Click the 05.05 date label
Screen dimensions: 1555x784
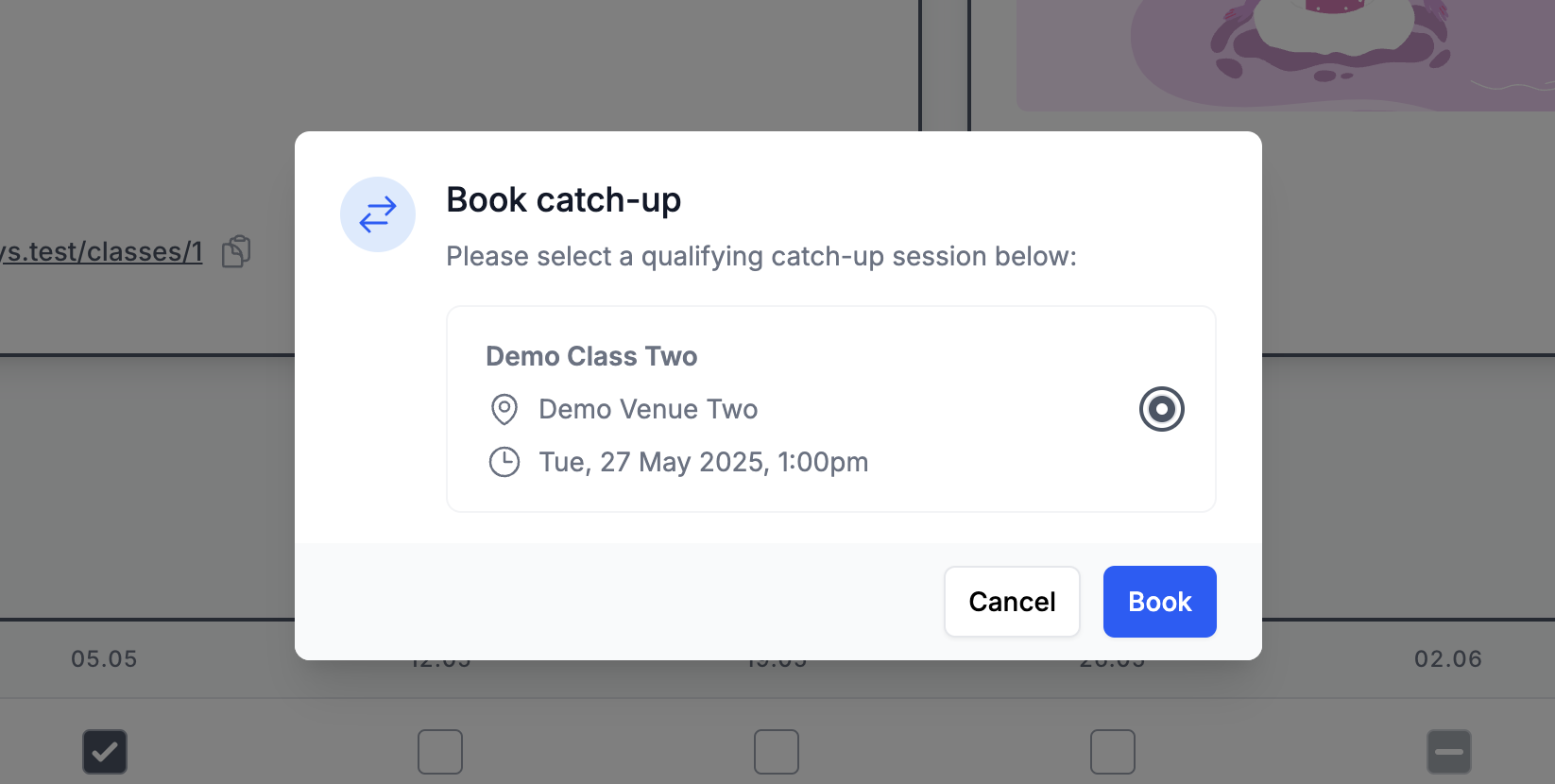[x=104, y=658]
